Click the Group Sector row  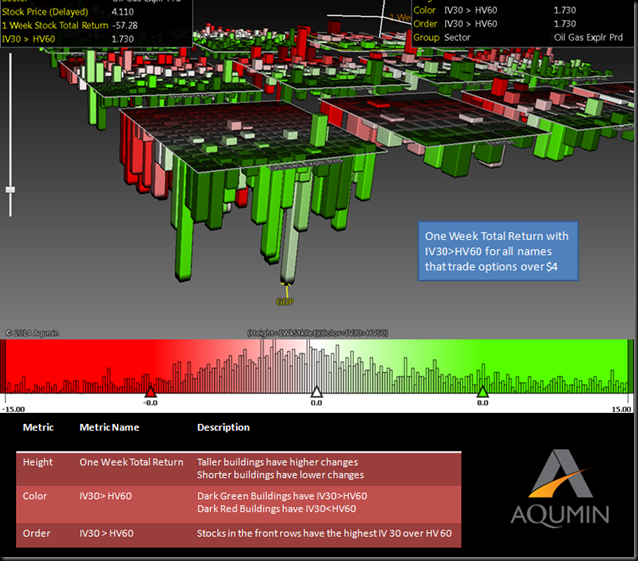(518, 37)
